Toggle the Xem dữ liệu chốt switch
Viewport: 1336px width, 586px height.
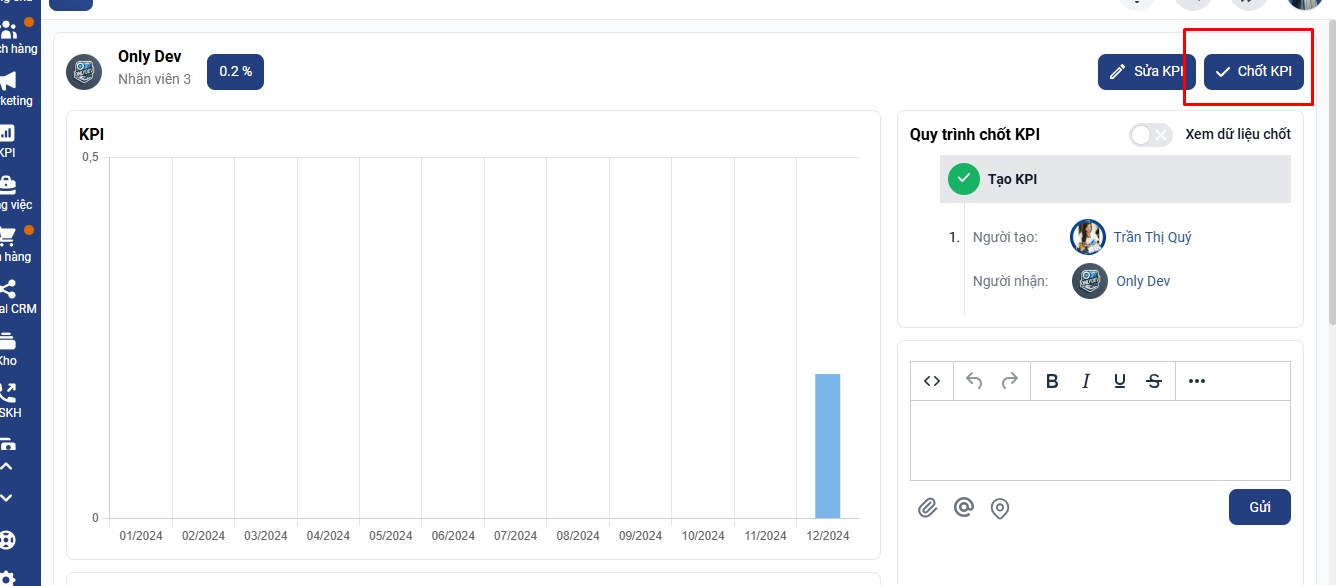[x=1150, y=135]
